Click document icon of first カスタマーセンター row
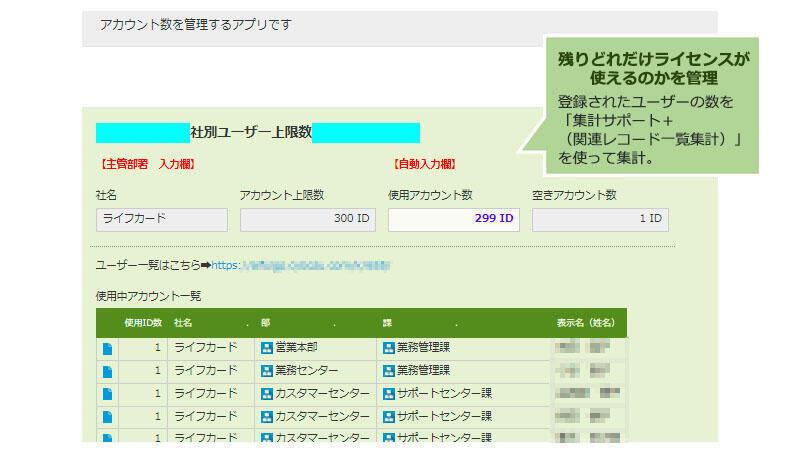This screenshot has height=463, width=800. coord(107,394)
